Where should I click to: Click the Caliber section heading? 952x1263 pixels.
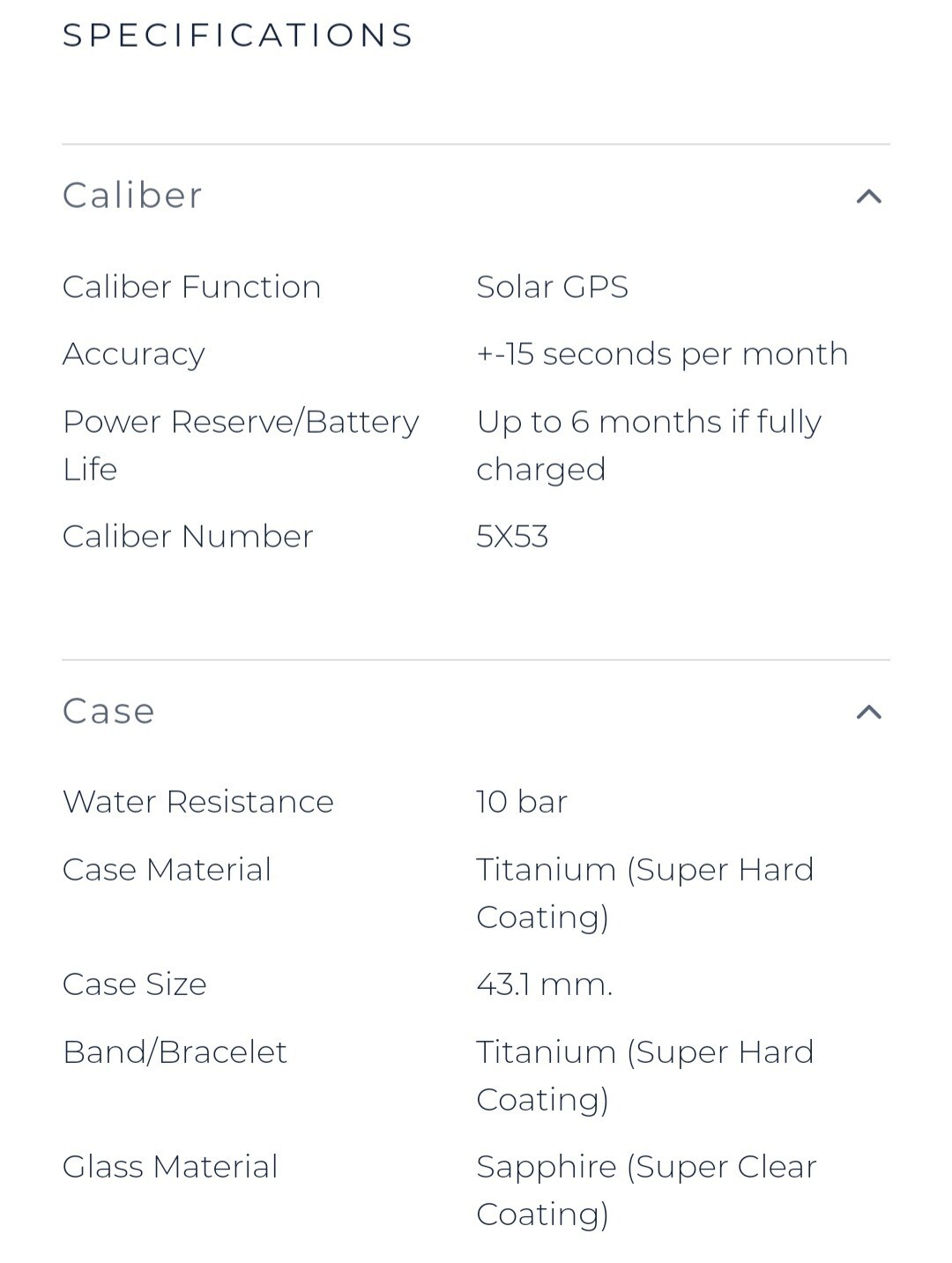133,195
